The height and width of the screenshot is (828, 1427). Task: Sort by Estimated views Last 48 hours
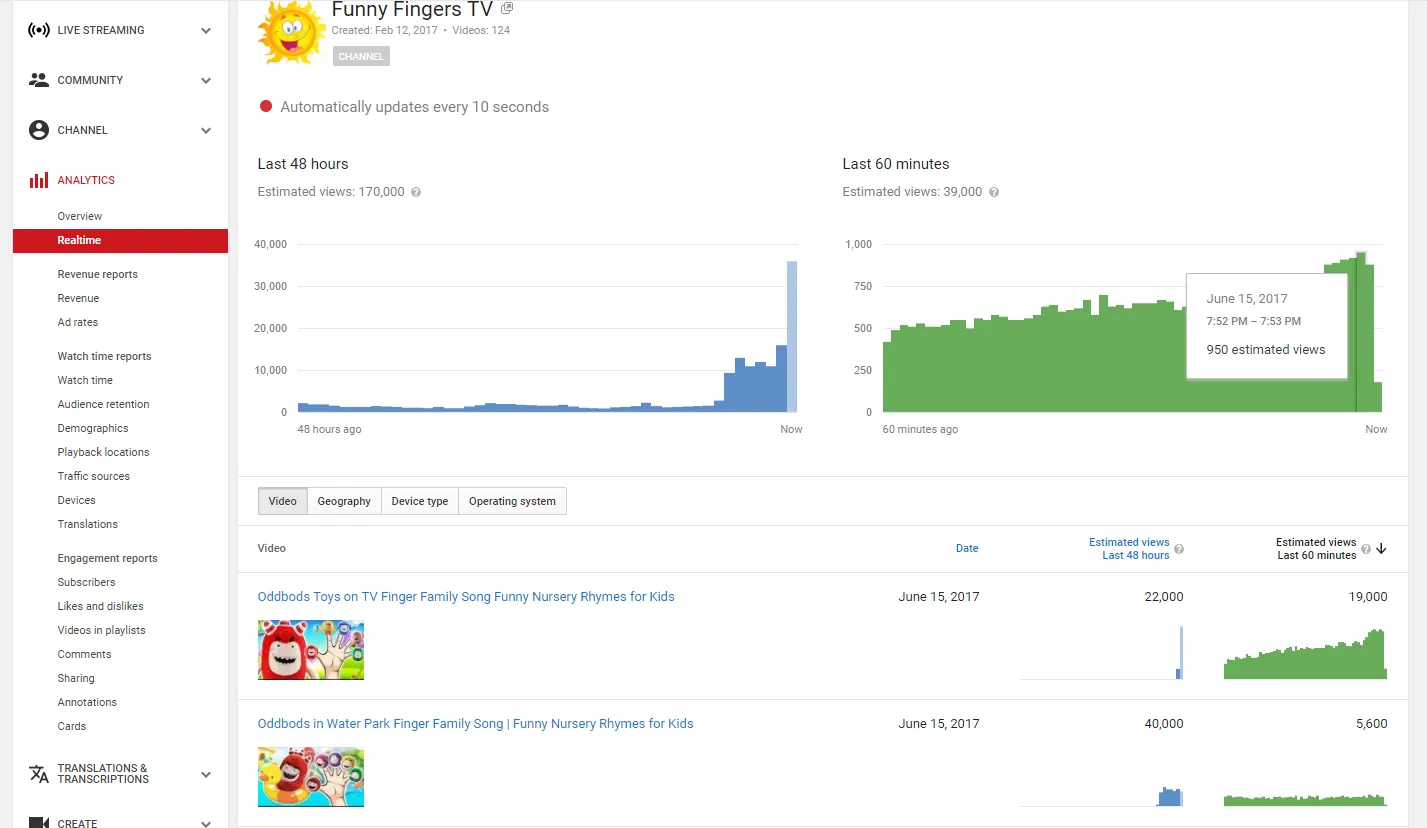1129,548
